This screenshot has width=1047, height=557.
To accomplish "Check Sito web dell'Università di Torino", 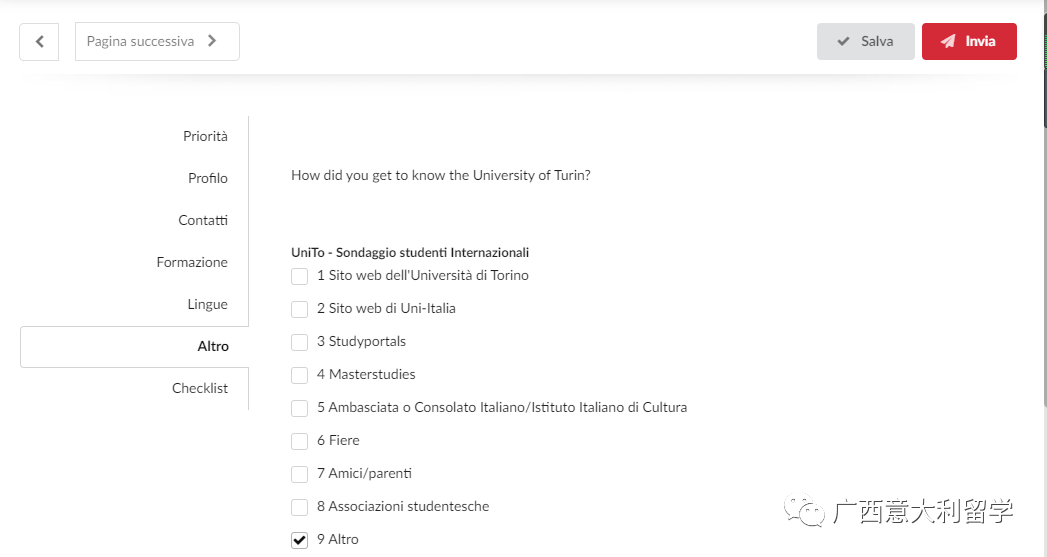I will [x=299, y=276].
